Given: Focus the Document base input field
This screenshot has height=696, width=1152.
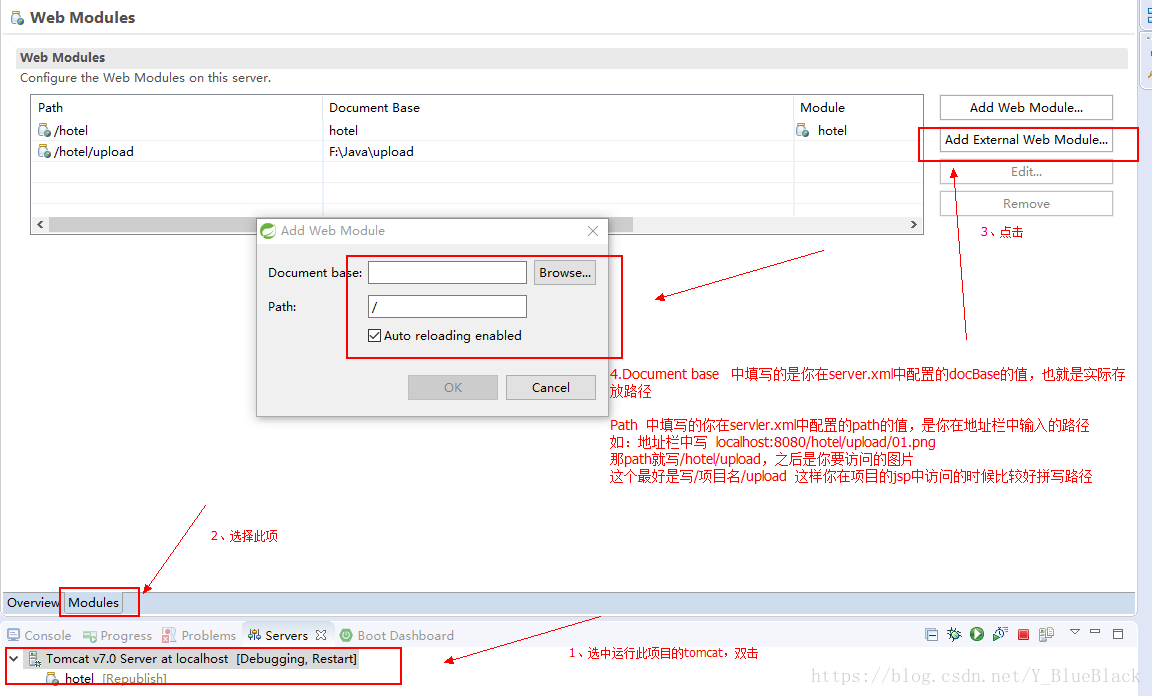Looking at the screenshot, I should tap(447, 273).
